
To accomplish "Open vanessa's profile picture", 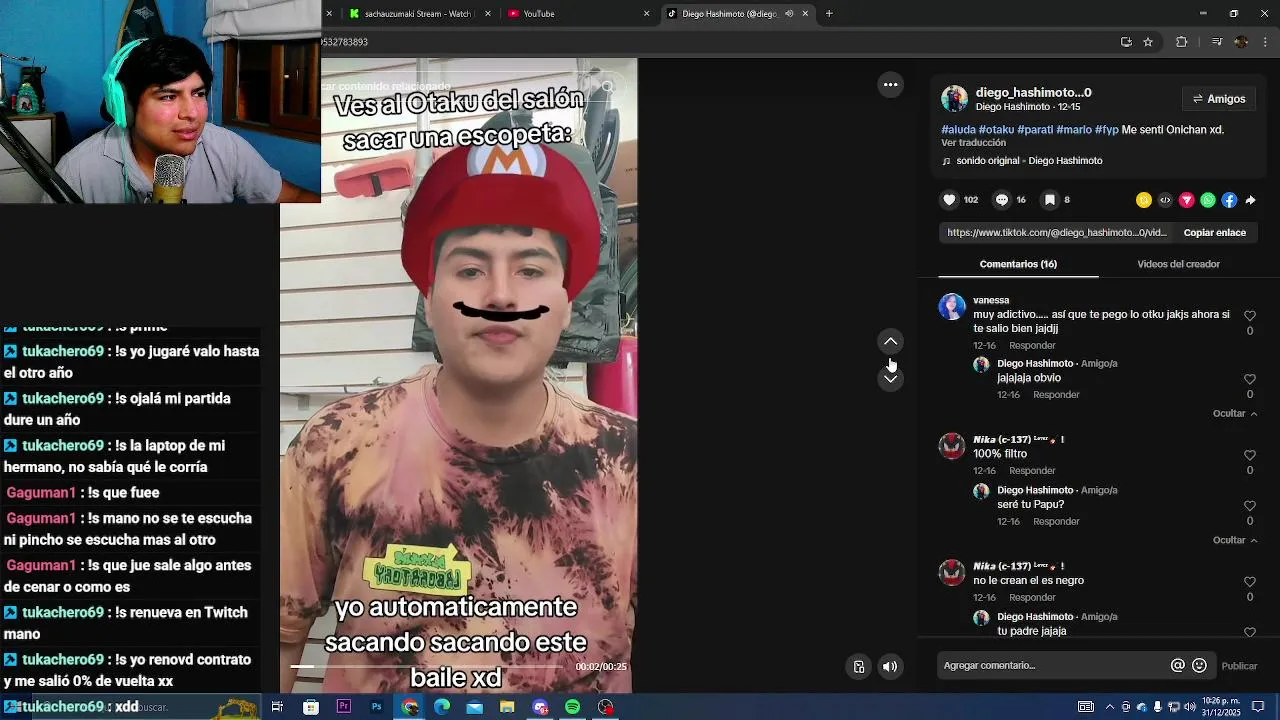I will pyautogui.click(x=952, y=307).
